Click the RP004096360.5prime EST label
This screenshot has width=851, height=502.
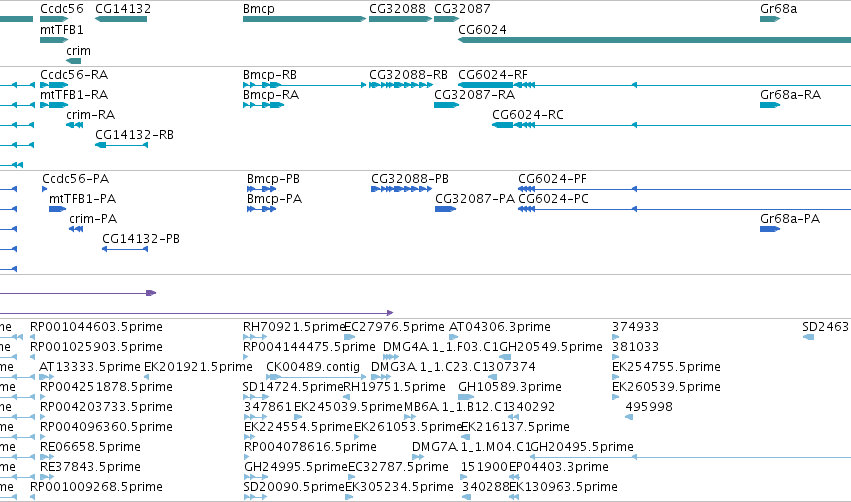tap(106, 427)
